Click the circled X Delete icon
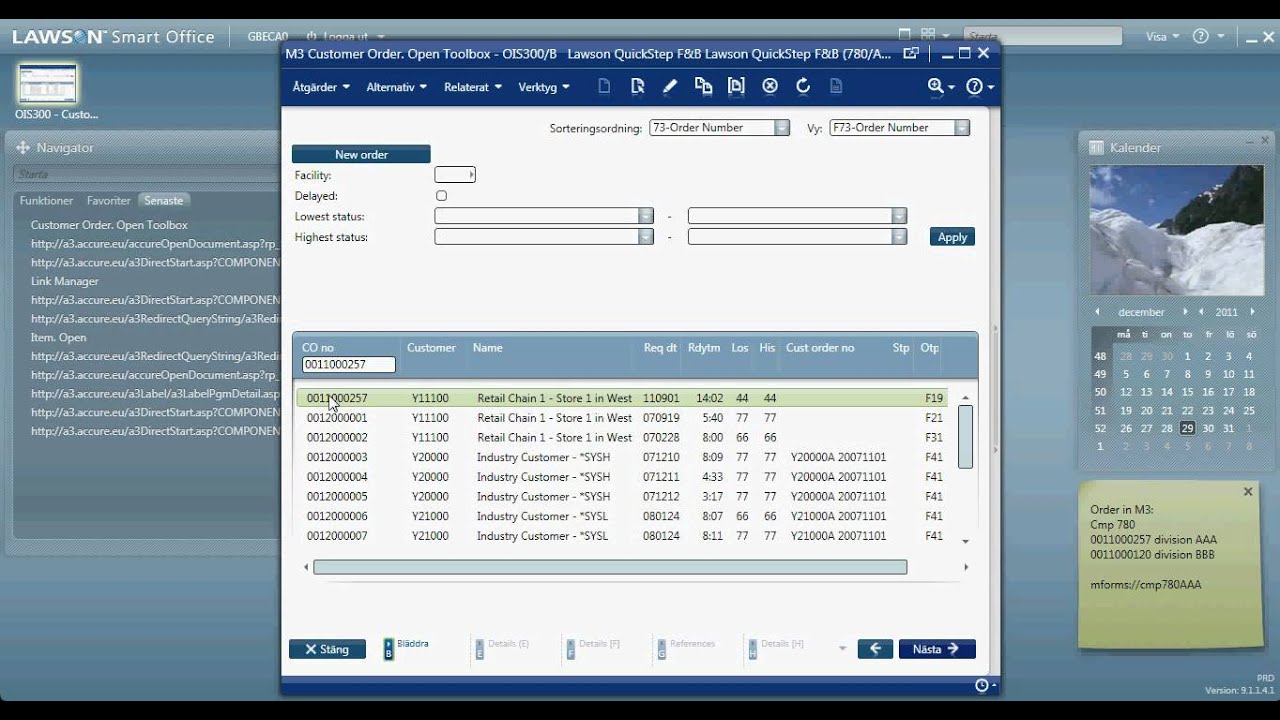The height and width of the screenshot is (720, 1280). point(770,87)
